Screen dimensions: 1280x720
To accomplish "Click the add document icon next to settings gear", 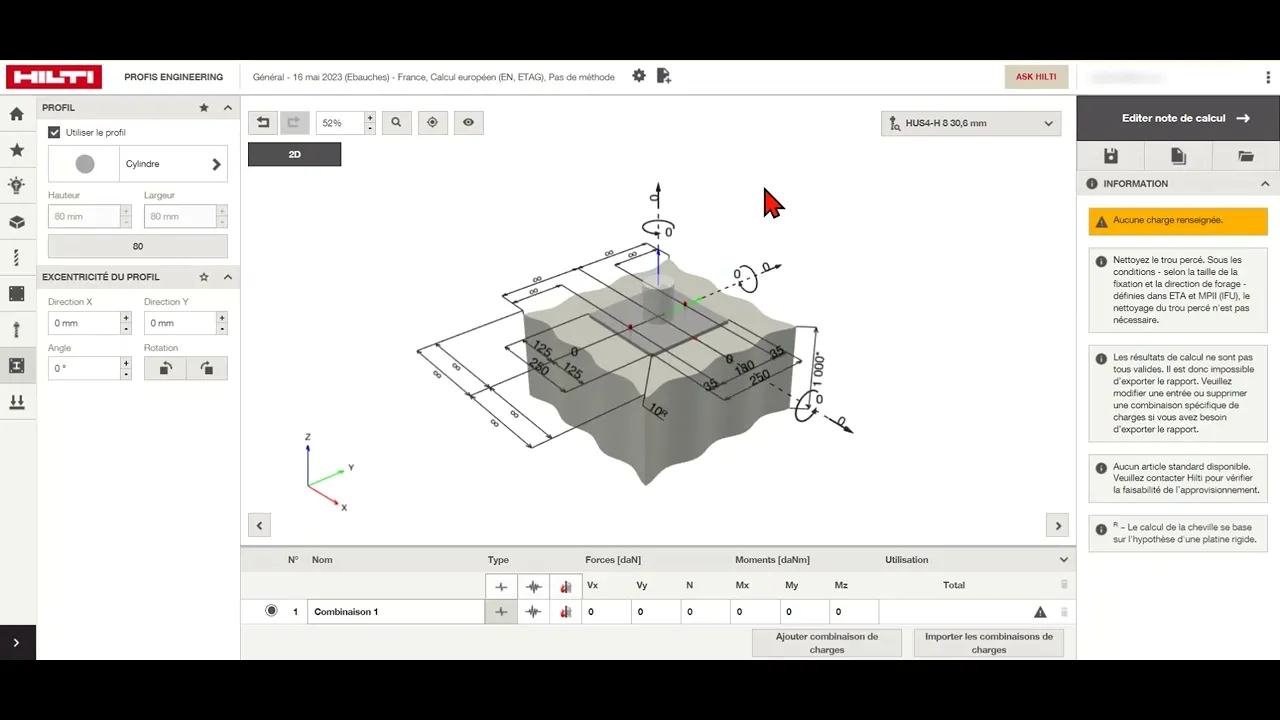I will [x=665, y=76].
